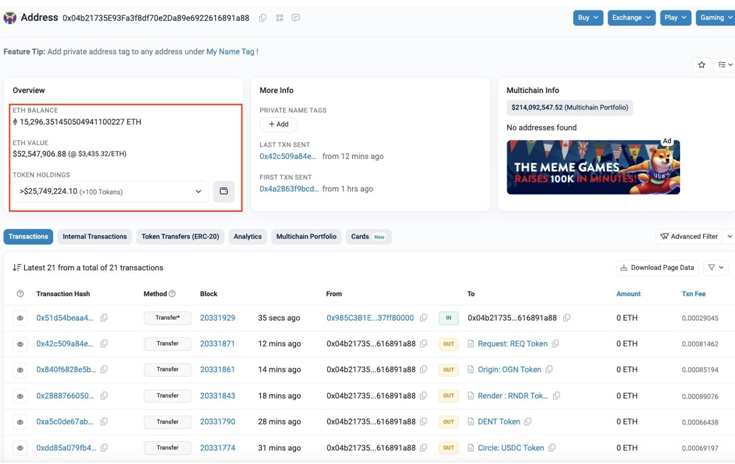This screenshot has height=464, width=735.
Task: Open the Meme Games advertisement banner
Action: point(593,166)
